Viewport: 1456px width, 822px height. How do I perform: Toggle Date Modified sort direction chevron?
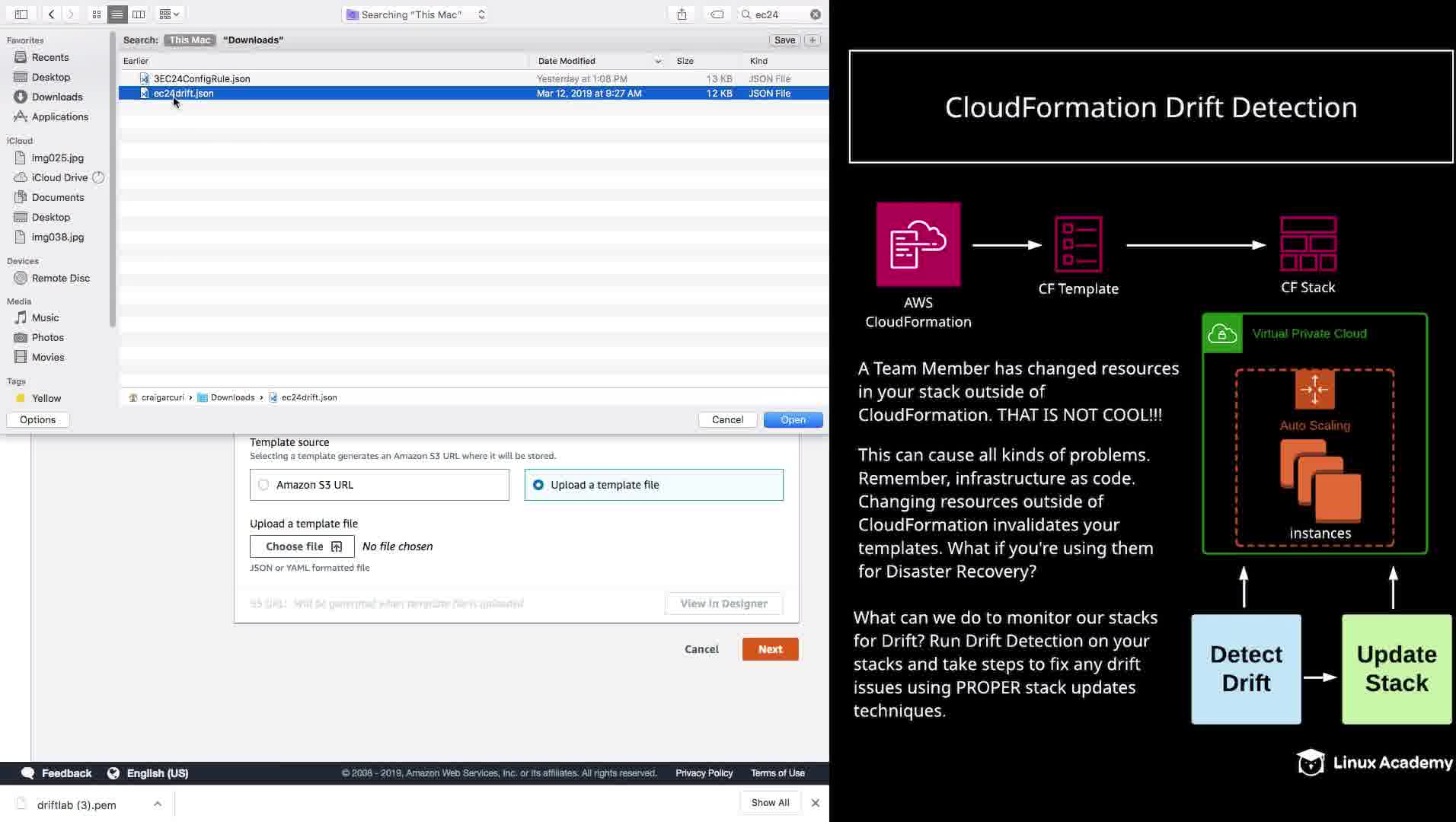[658, 61]
